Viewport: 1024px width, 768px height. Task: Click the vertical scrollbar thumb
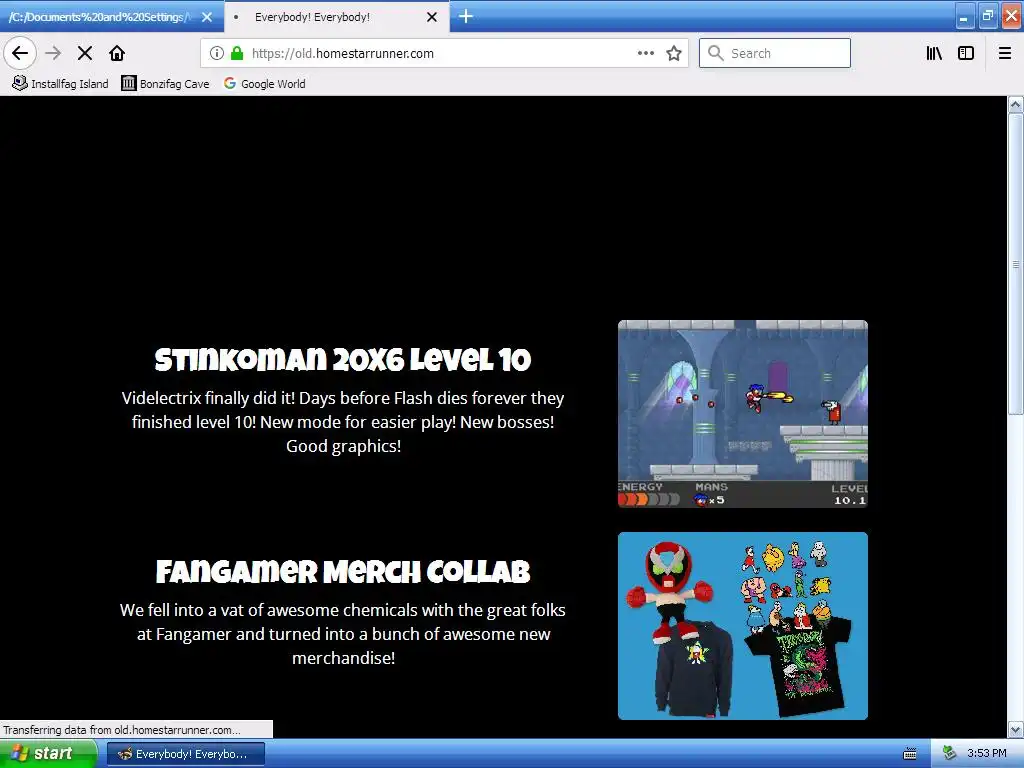coord(1016,264)
